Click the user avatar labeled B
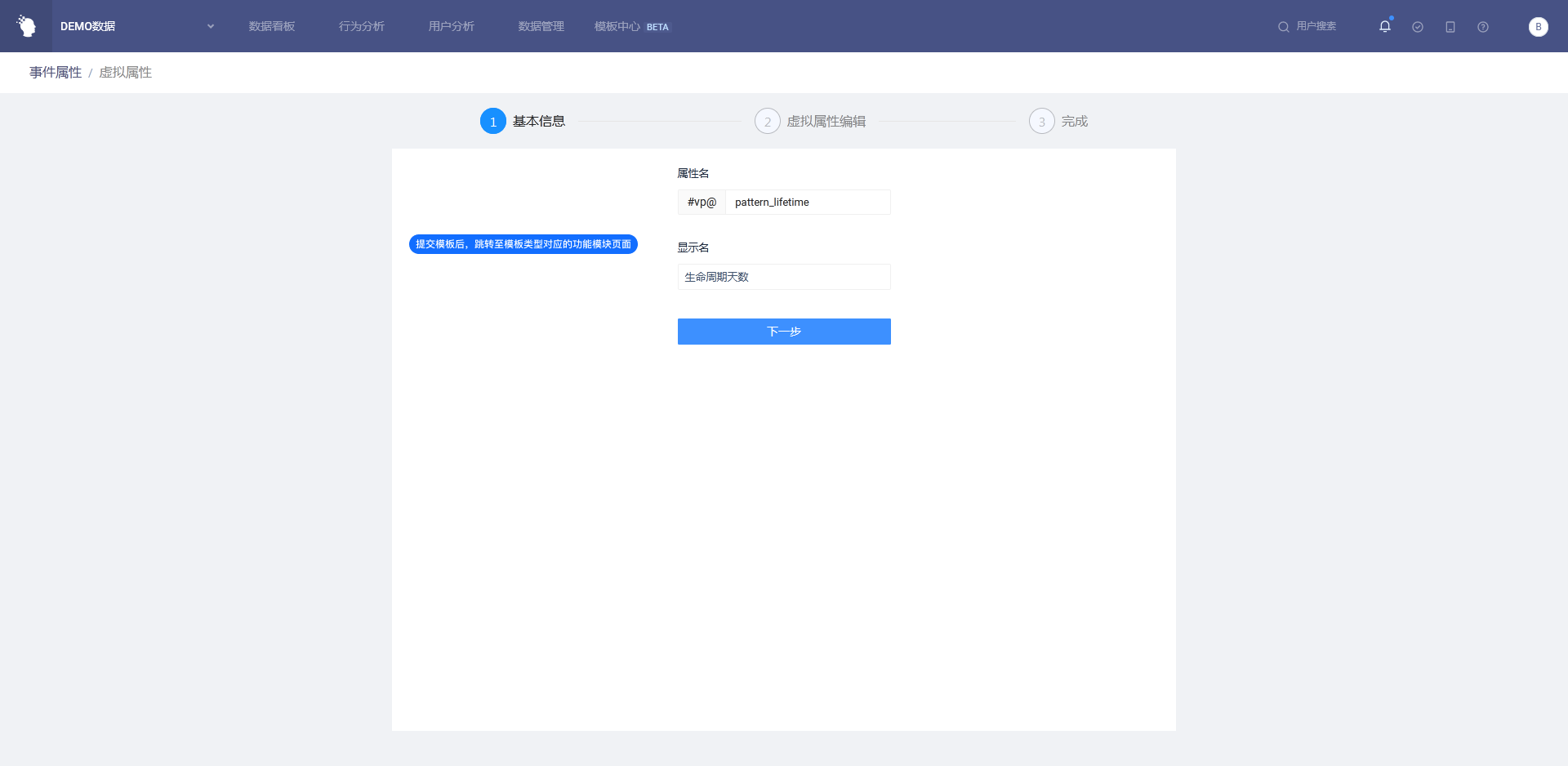The width and height of the screenshot is (1568, 766). 1539,27
